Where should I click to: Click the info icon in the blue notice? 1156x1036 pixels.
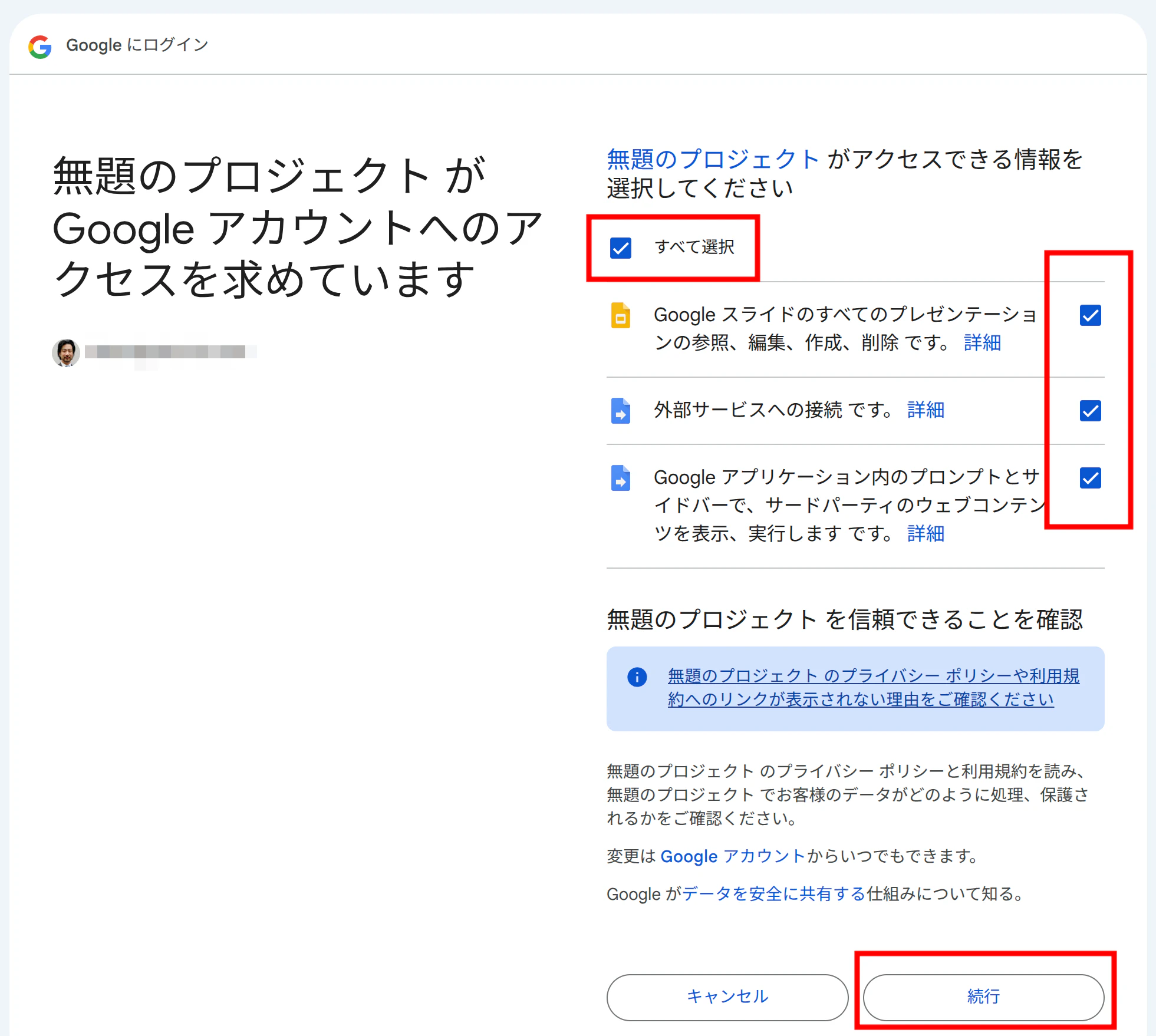click(637, 677)
